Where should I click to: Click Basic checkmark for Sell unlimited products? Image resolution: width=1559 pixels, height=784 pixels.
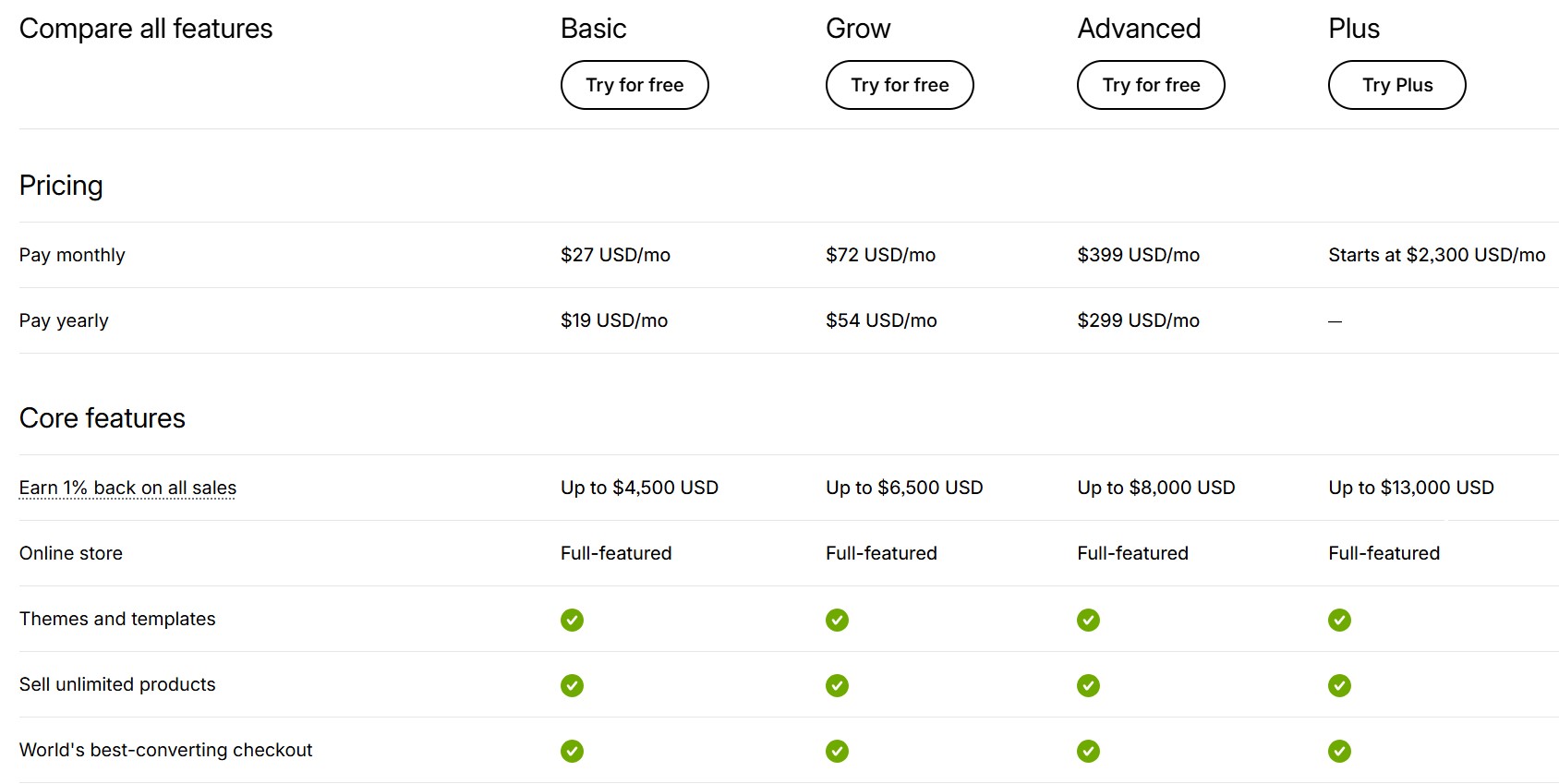click(572, 685)
